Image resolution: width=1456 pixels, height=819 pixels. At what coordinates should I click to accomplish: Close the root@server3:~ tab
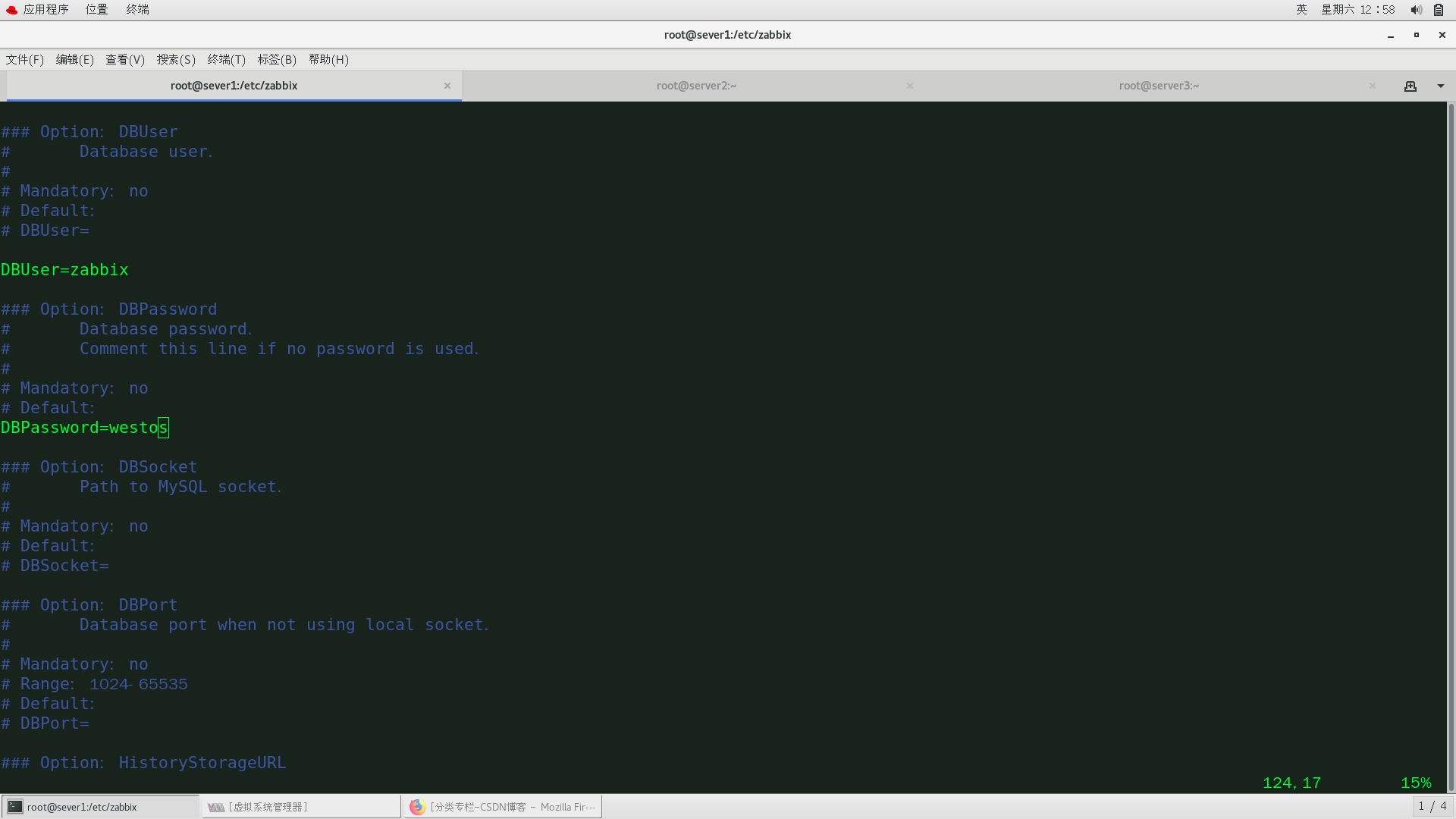tap(1373, 86)
